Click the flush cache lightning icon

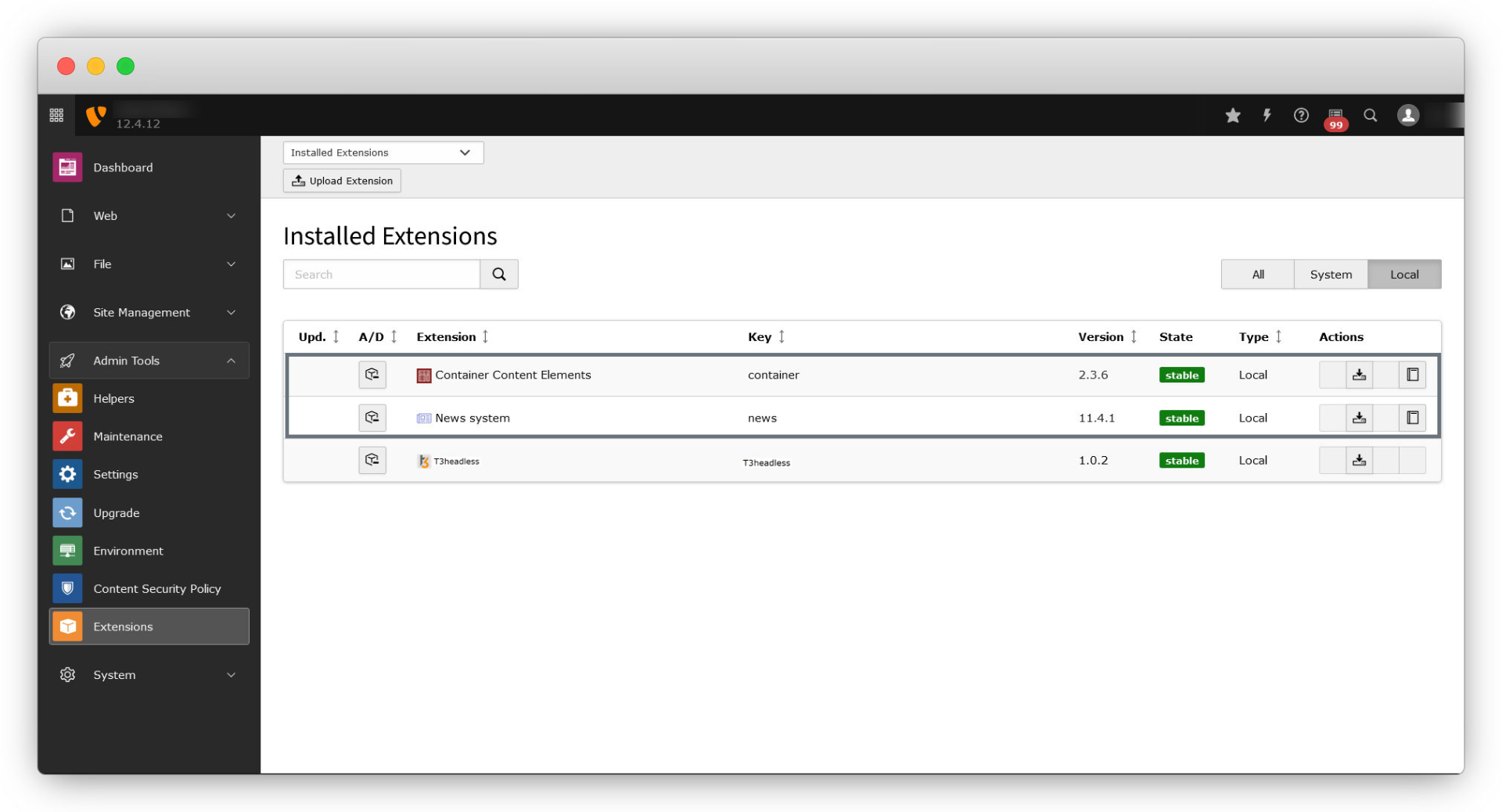(x=1267, y=116)
